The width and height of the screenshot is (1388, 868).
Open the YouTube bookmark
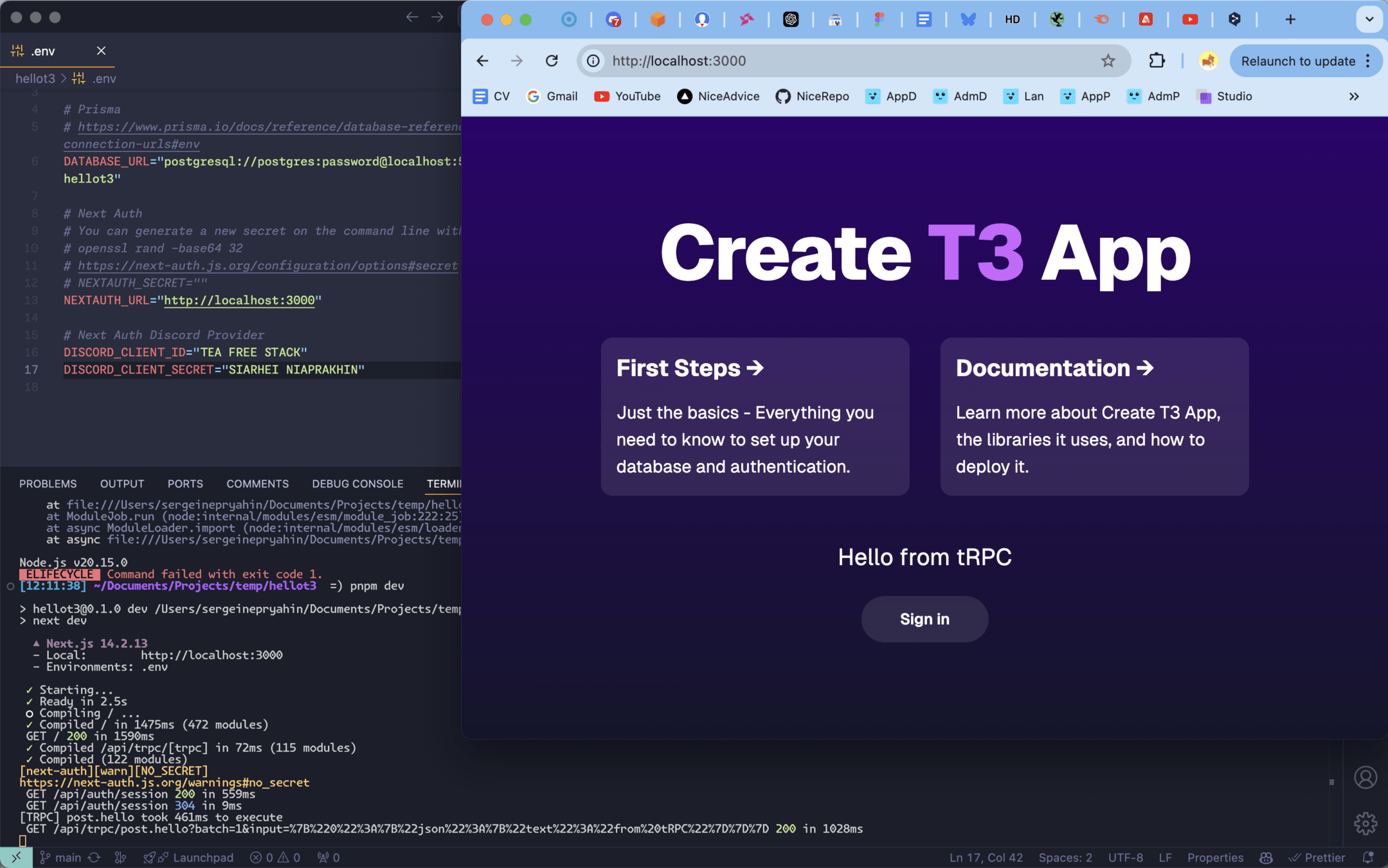coord(627,96)
